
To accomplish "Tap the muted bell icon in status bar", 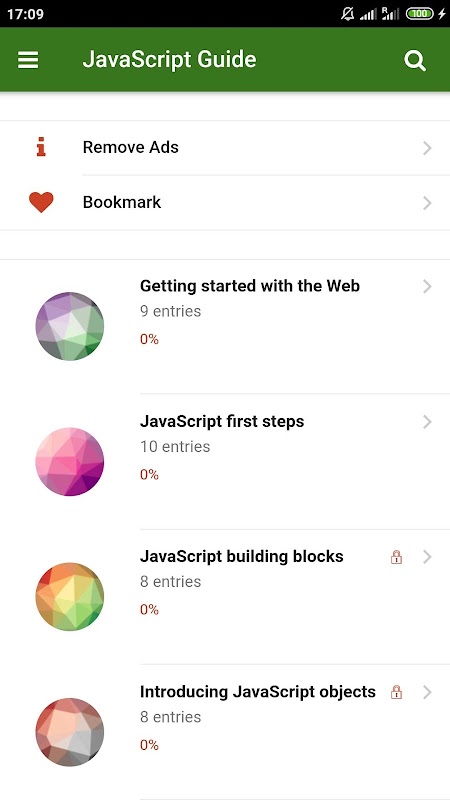I will (x=347, y=14).
